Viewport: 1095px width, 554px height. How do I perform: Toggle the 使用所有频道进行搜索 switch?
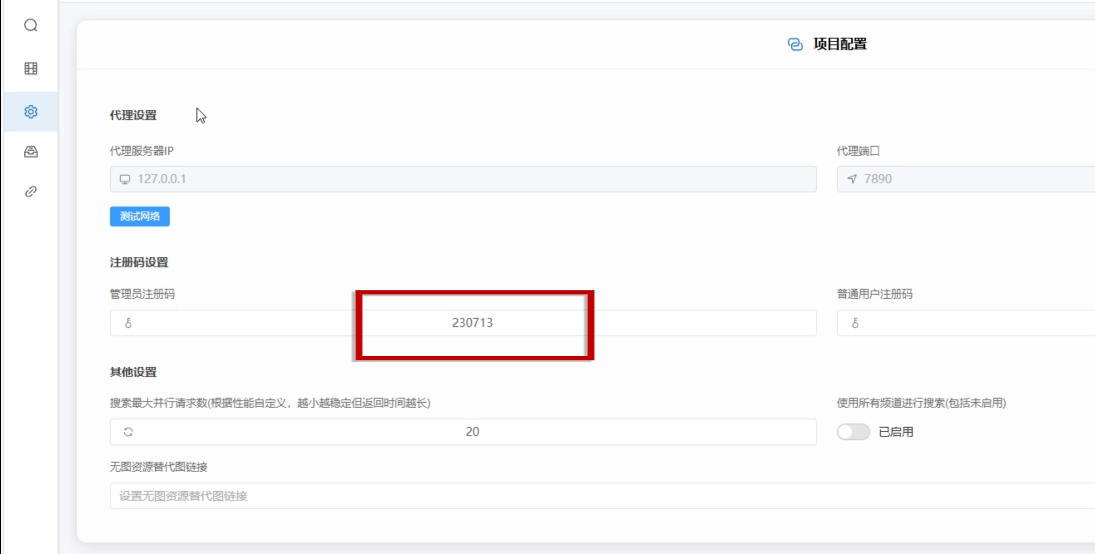point(853,432)
